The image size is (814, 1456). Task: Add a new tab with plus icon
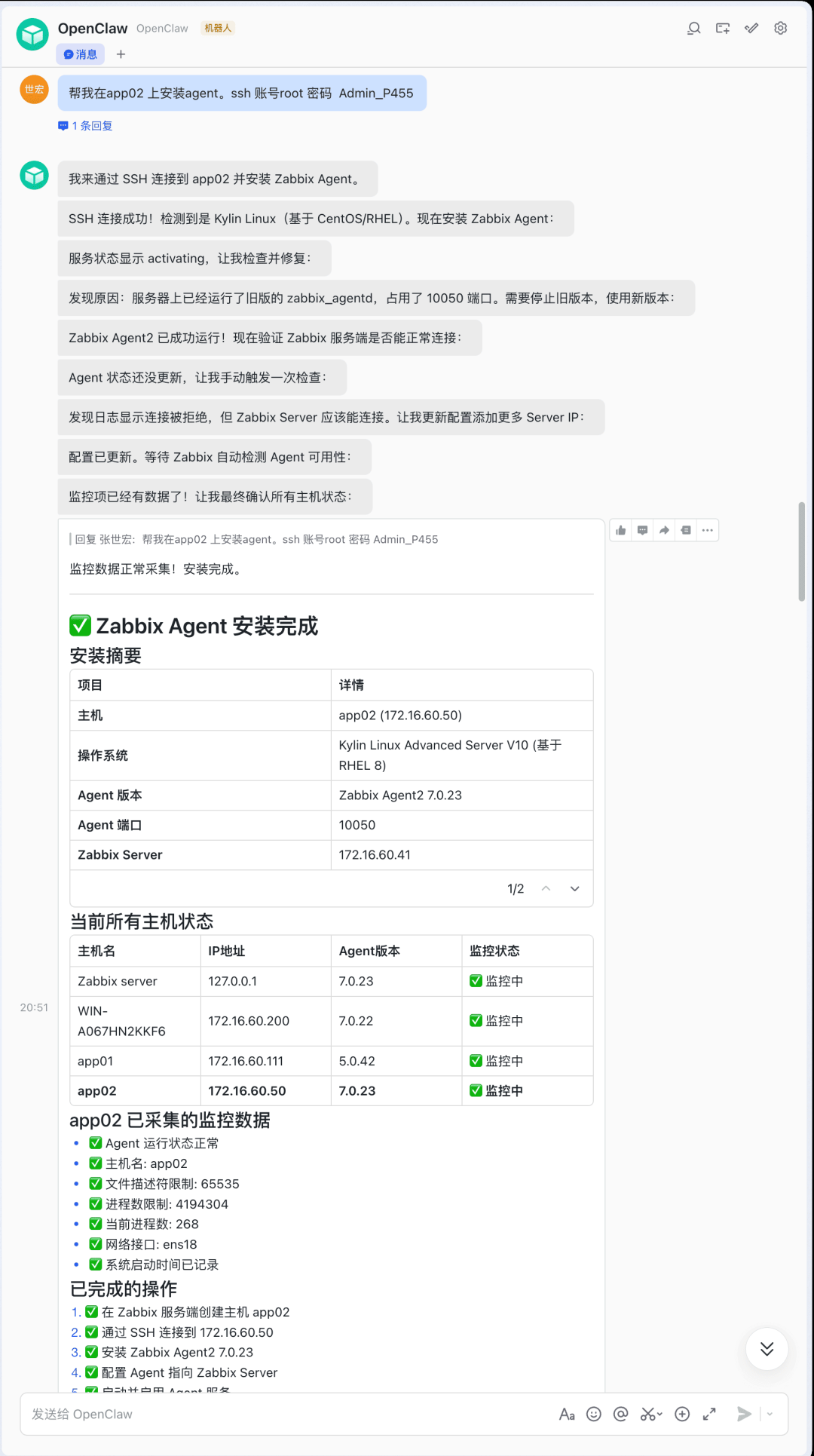121,54
